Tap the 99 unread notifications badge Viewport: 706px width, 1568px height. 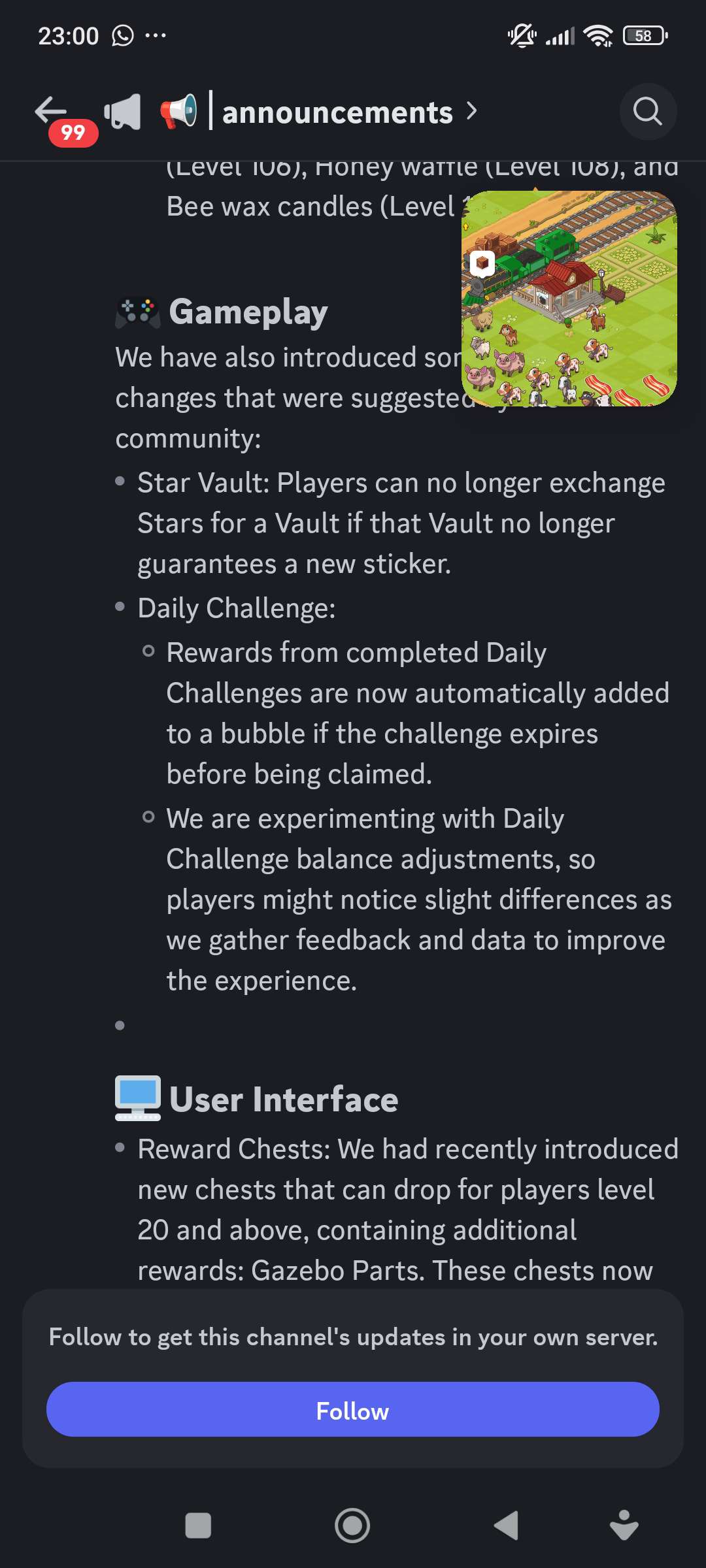click(x=73, y=133)
